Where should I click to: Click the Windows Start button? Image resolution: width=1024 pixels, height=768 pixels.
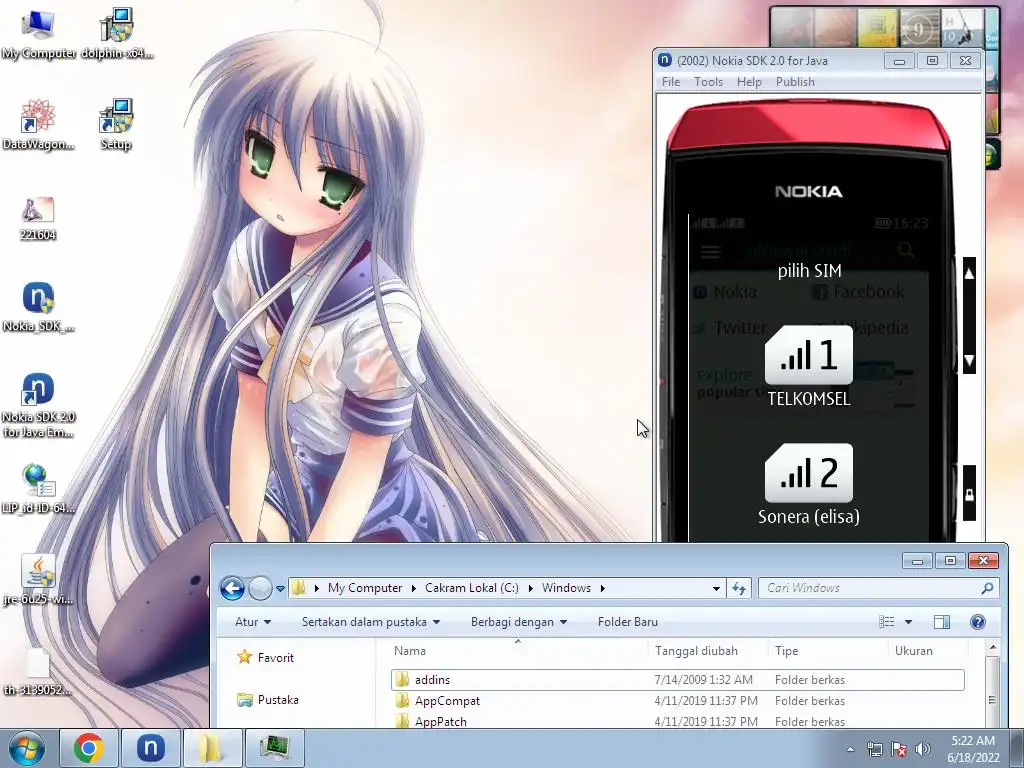pyautogui.click(x=26, y=748)
